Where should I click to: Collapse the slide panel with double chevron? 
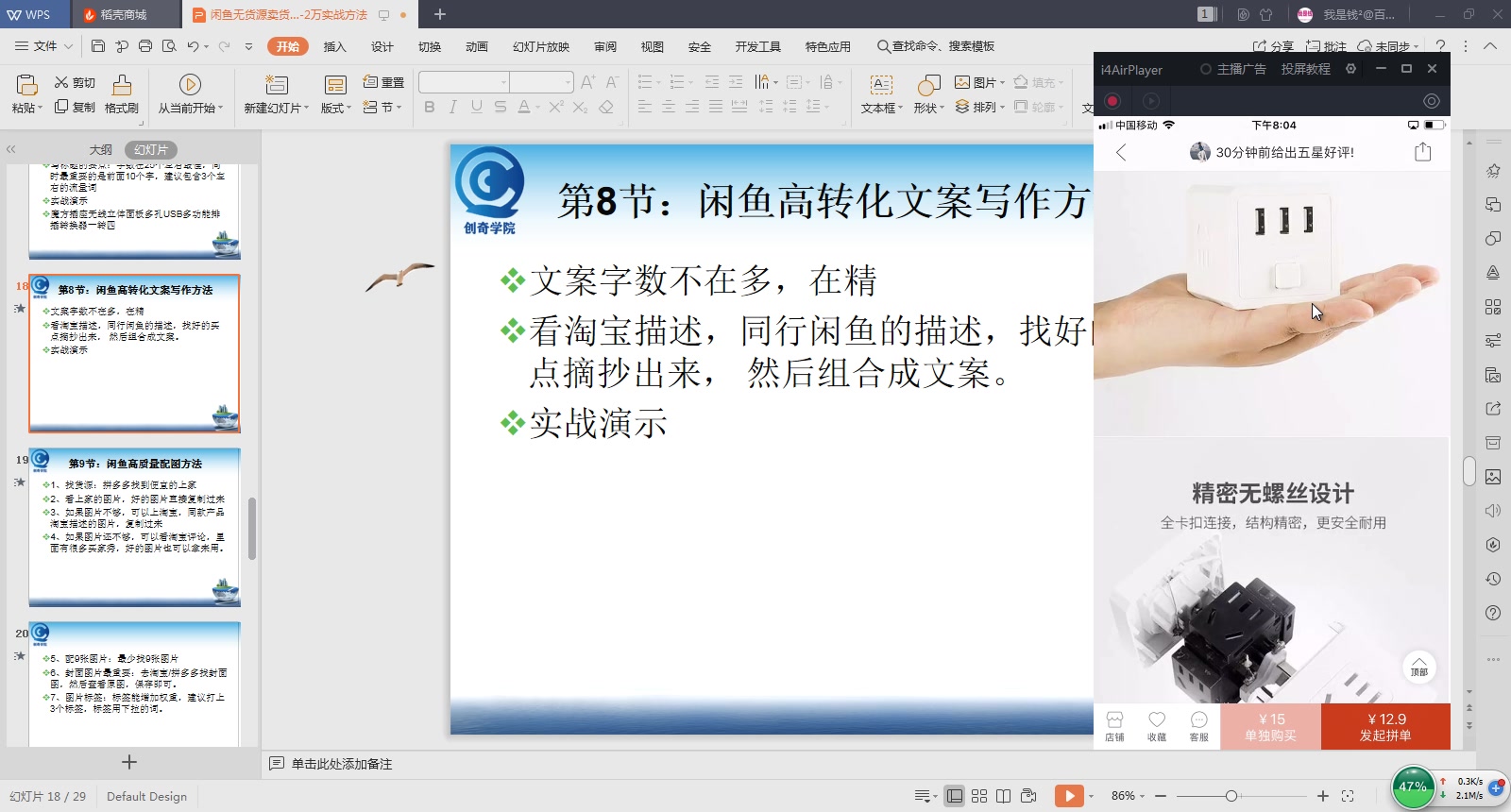click(x=11, y=149)
